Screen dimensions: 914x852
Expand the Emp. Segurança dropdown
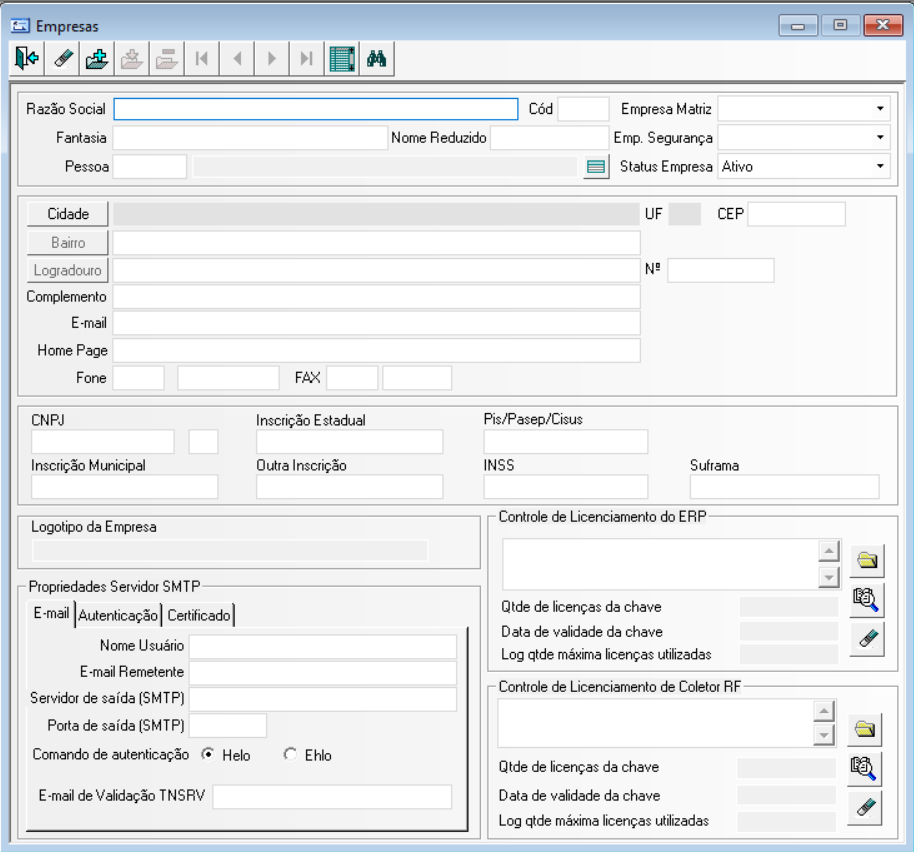tap(880, 138)
